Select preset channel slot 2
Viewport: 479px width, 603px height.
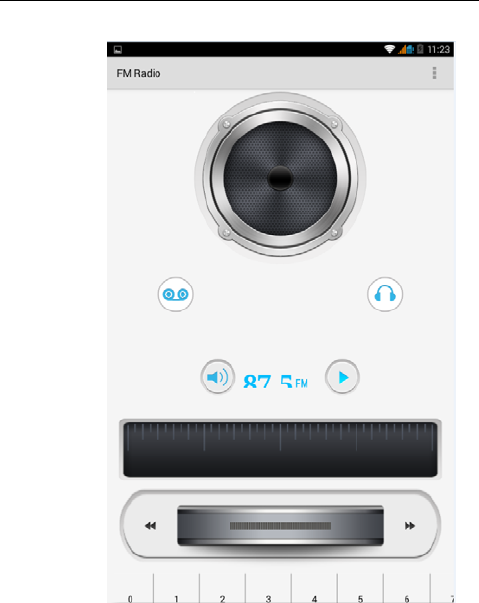(222, 588)
